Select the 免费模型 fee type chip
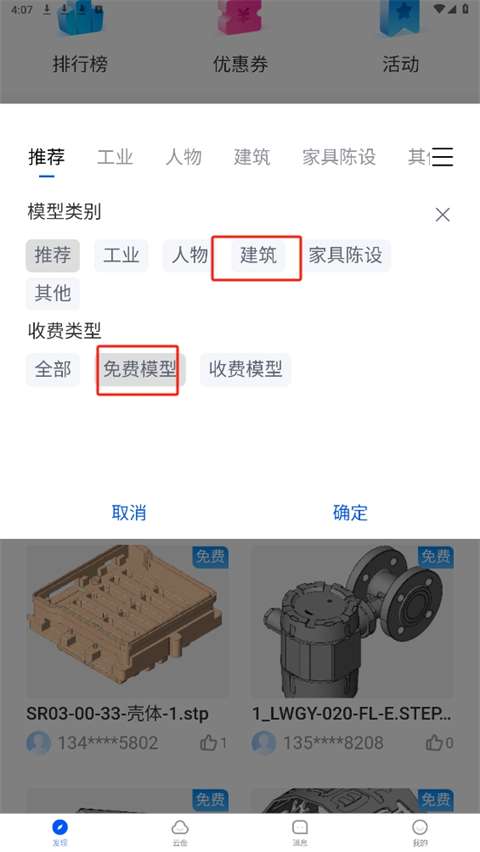Viewport: 480px width, 852px height. (x=140, y=369)
